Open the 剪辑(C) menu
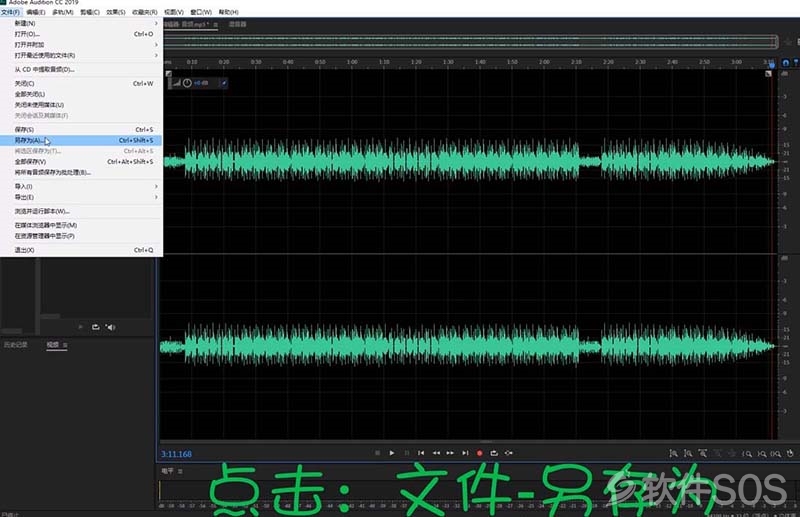The height and width of the screenshot is (517, 800). click(90, 12)
